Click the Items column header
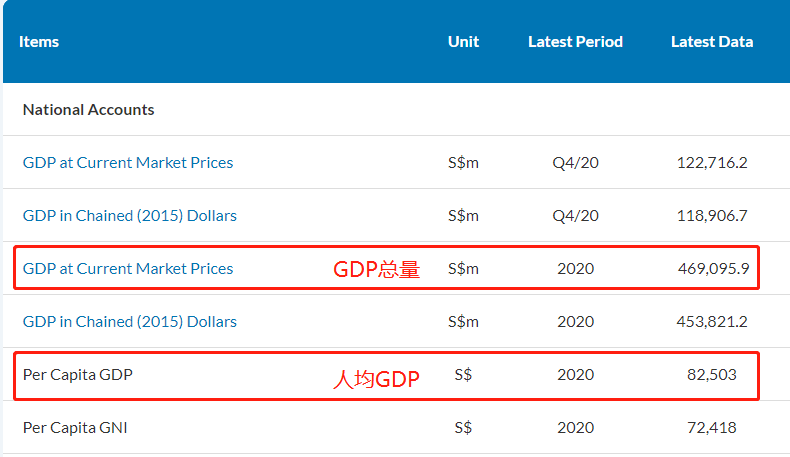790x457 pixels. (39, 41)
